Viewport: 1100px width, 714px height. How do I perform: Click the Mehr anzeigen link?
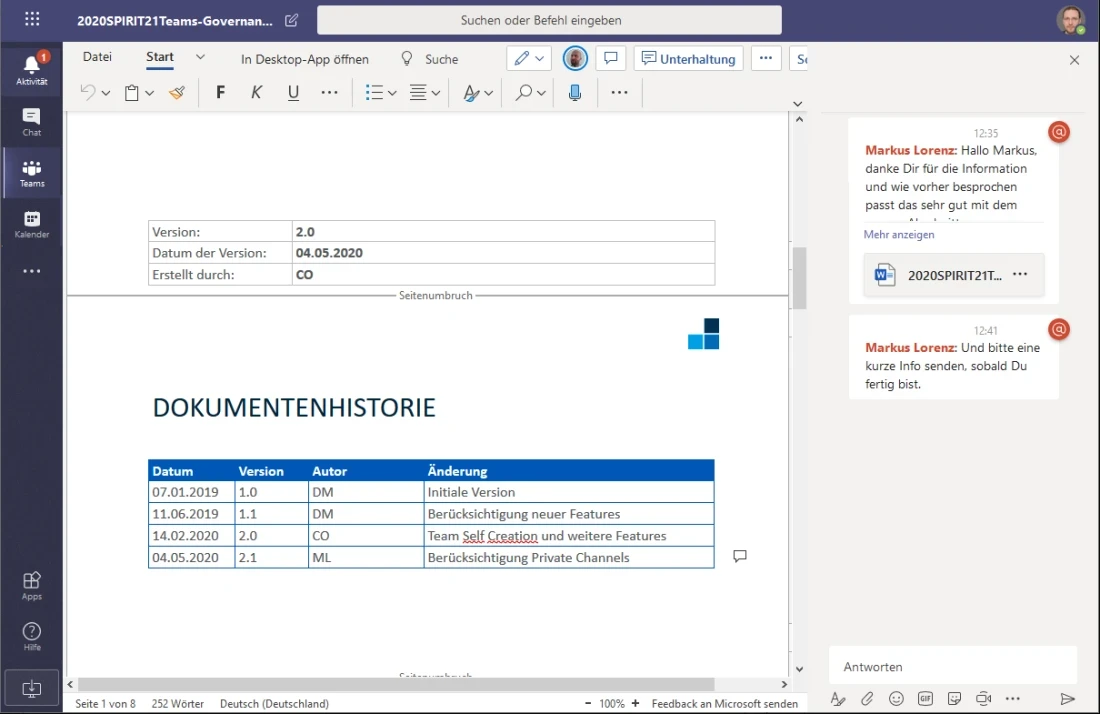[x=899, y=235]
